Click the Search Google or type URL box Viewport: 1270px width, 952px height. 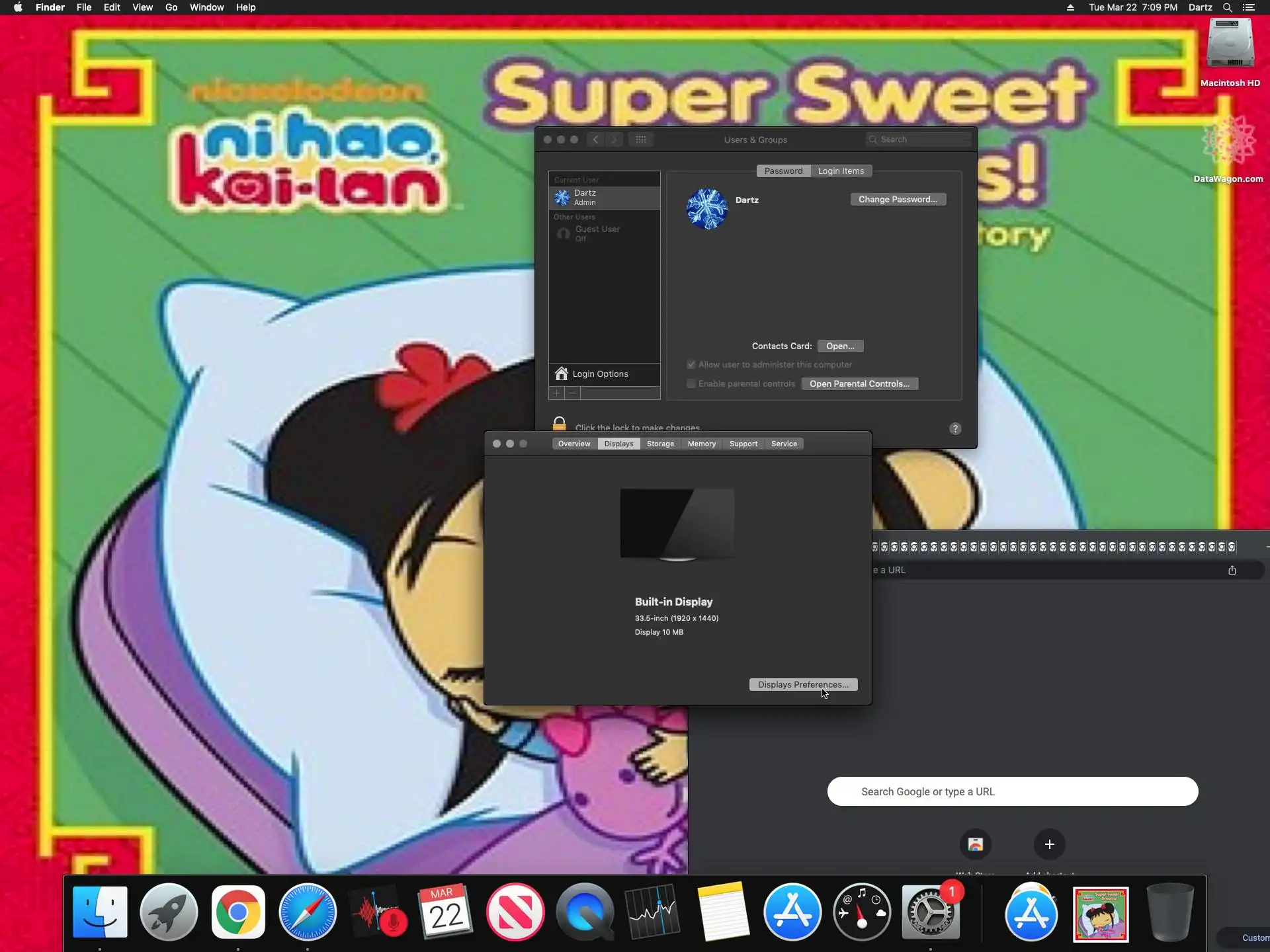[1012, 791]
